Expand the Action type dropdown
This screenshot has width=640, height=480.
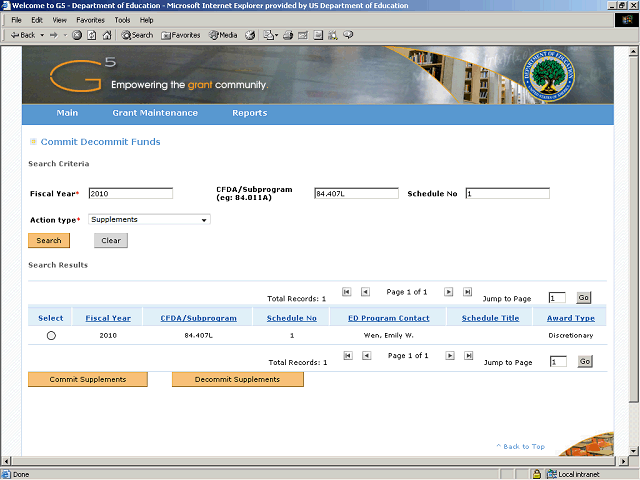[x=149, y=220]
